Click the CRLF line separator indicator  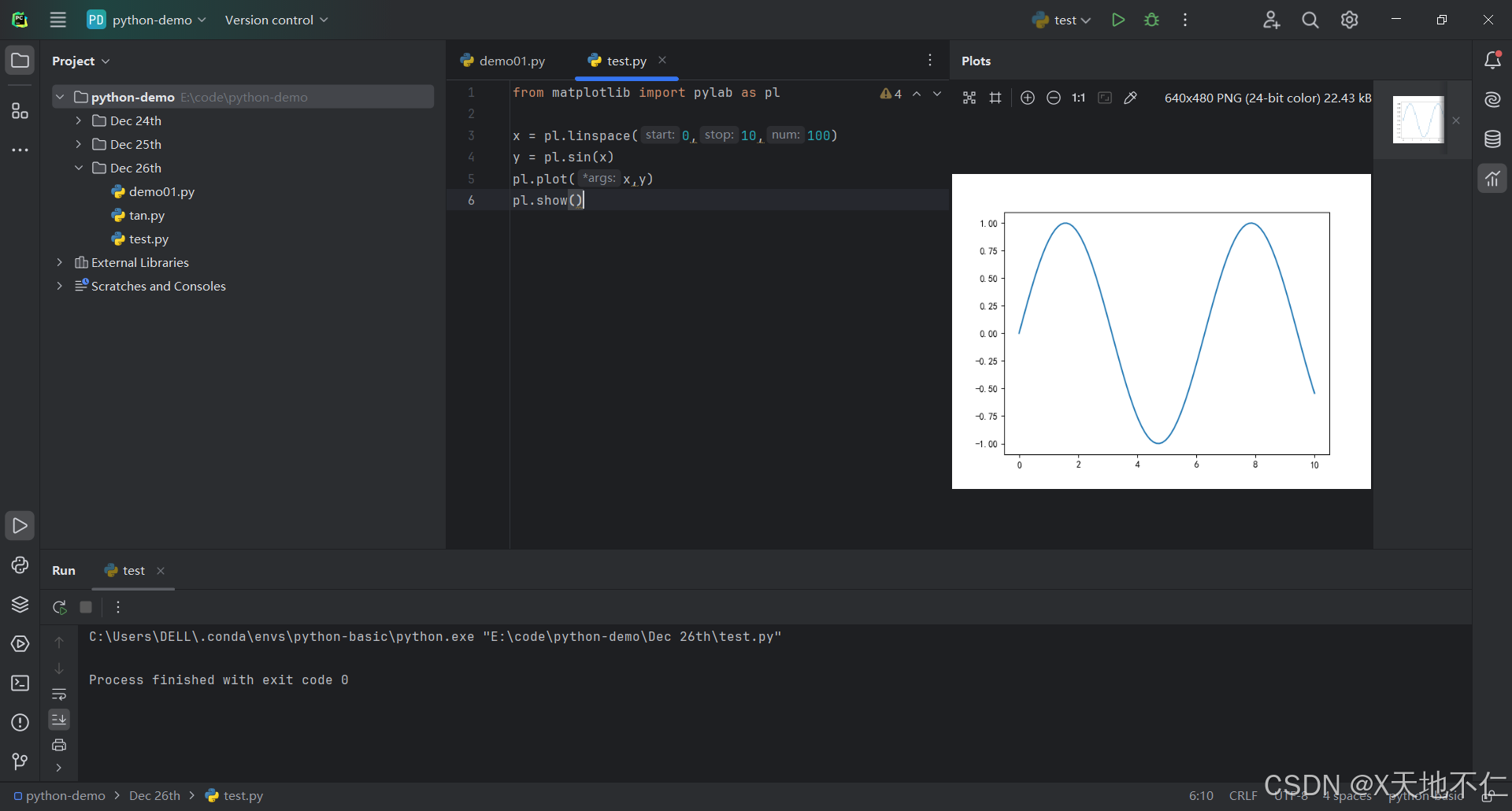[x=1243, y=795]
